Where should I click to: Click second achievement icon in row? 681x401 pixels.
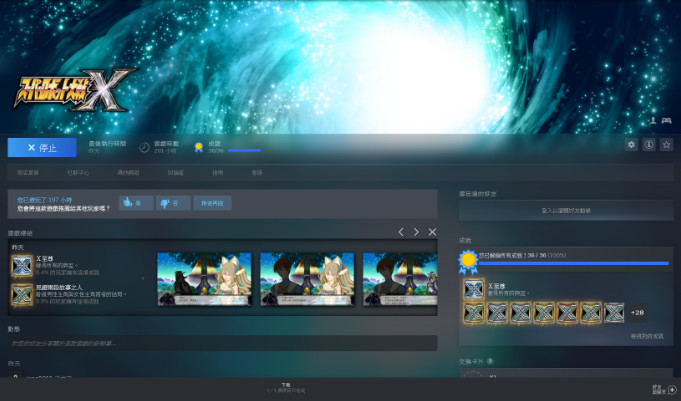[497, 313]
